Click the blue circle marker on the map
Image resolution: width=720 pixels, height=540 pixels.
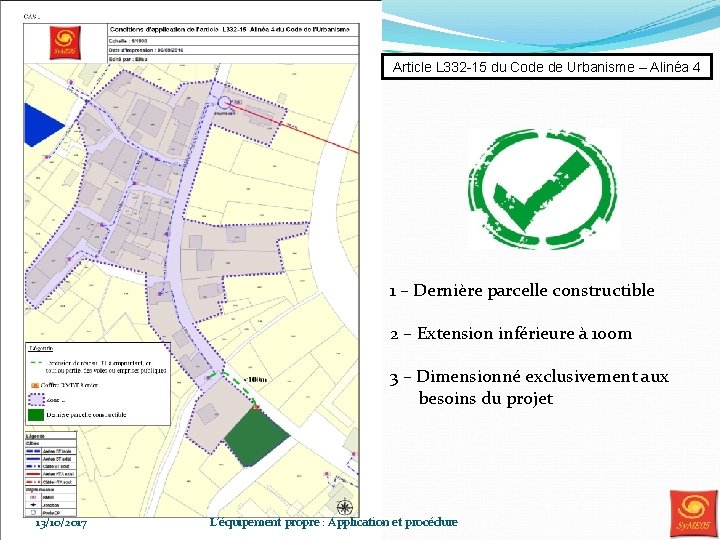point(224,103)
